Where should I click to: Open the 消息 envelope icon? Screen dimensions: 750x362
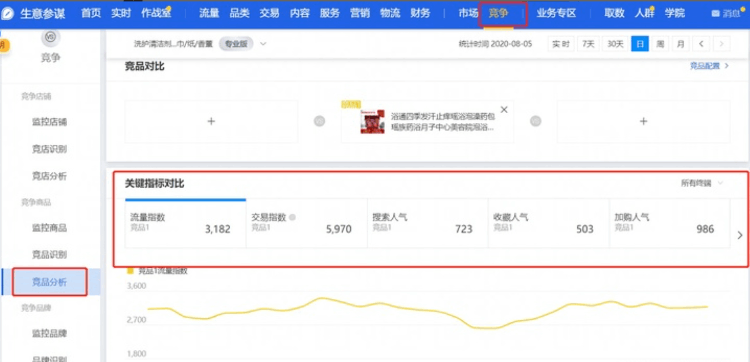[x=716, y=13]
